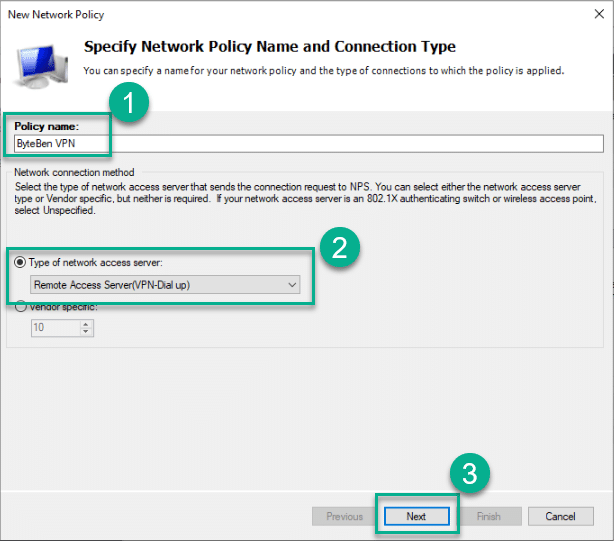Image resolution: width=614 pixels, height=541 pixels.
Task: Click the Next button
Action: [x=416, y=516]
